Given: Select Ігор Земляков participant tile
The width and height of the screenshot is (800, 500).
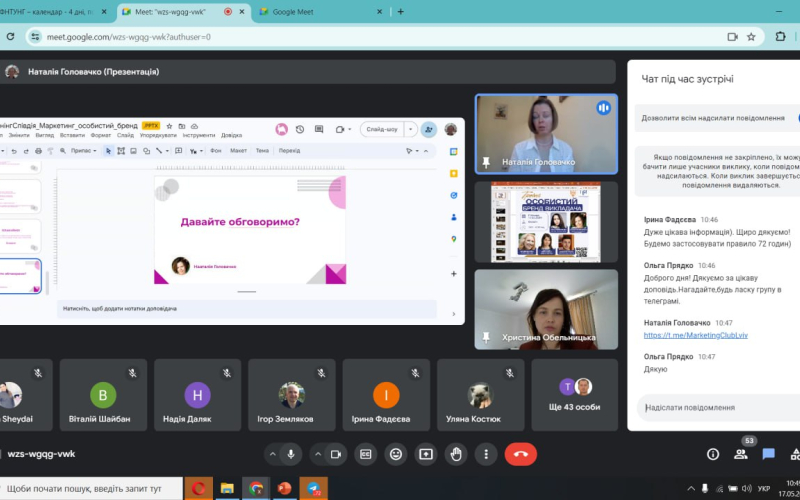Looking at the screenshot, I should 292,395.
